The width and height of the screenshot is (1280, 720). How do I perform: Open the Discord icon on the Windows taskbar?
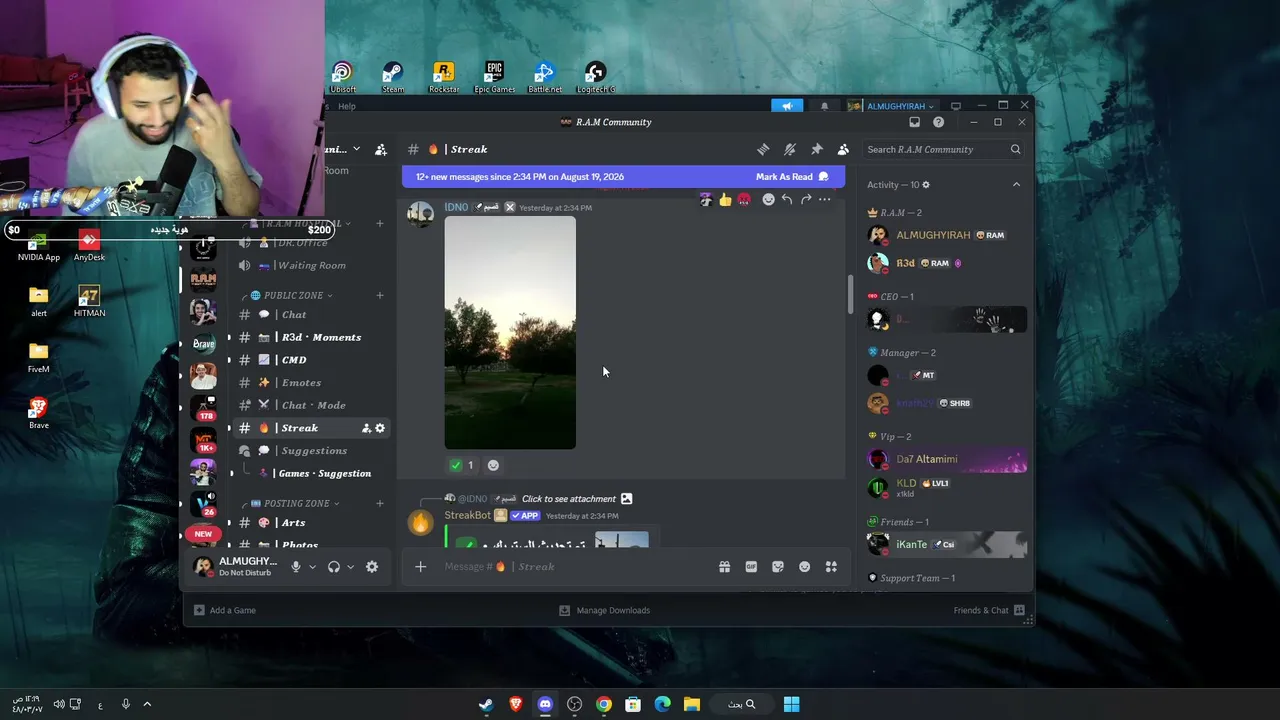click(545, 705)
